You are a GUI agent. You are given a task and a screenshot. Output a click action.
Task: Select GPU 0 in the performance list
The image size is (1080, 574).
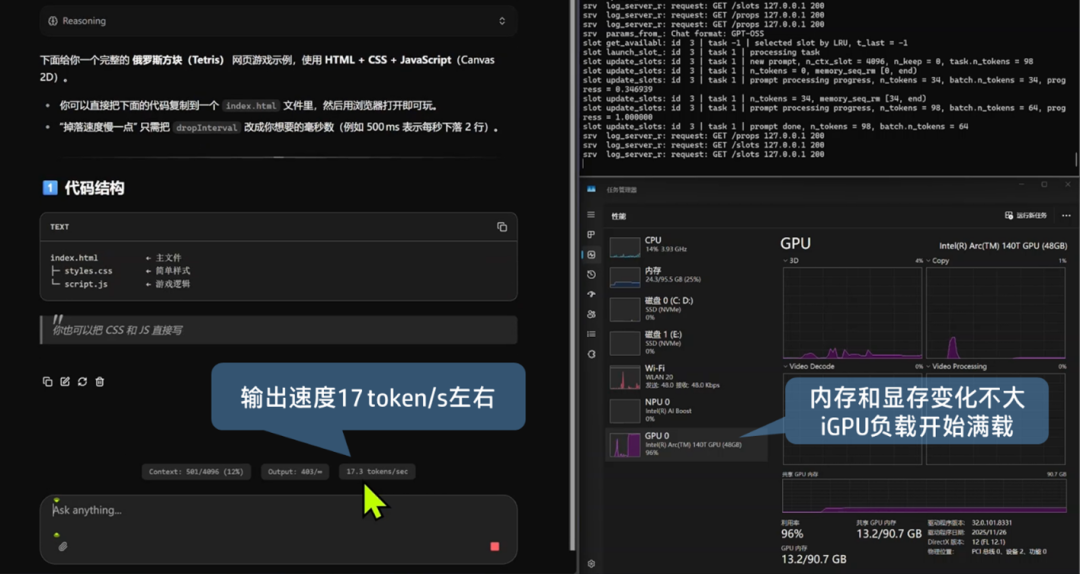click(687, 444)
